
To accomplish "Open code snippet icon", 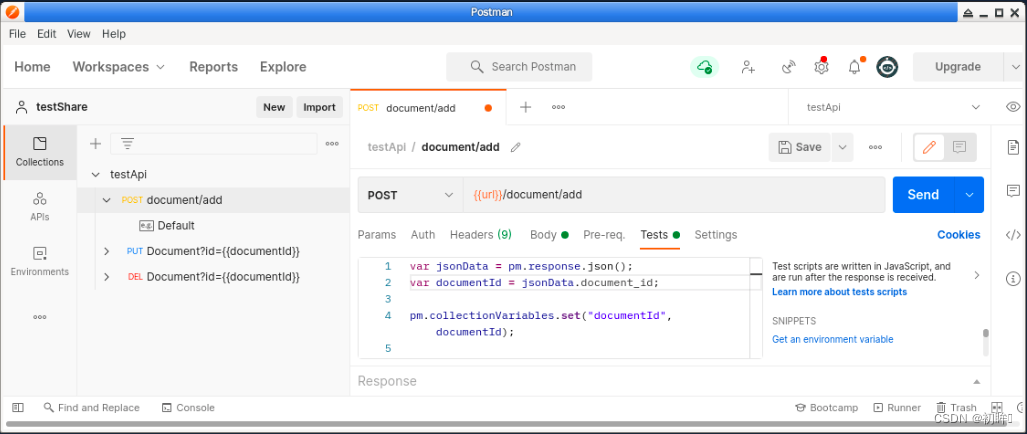I will pos(1013,235).
